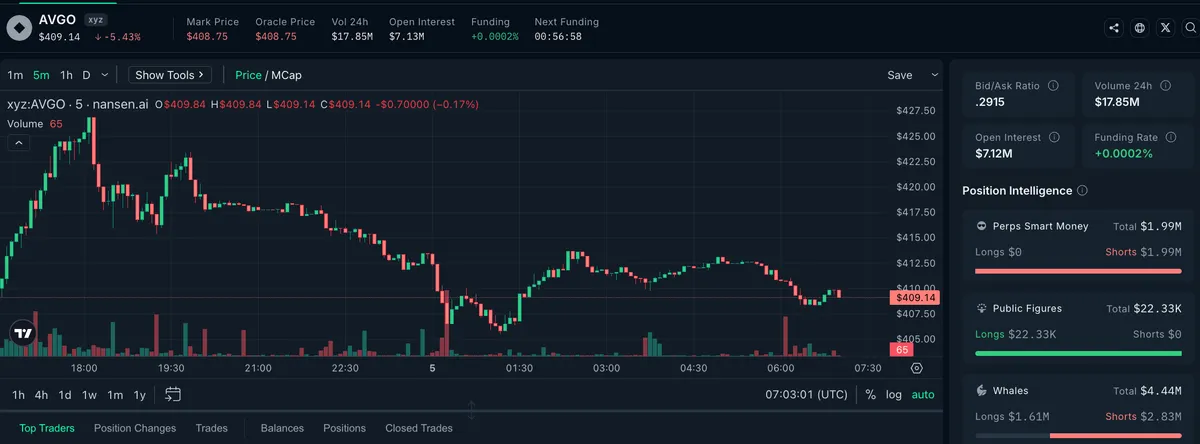Toggle log scale on chart

[894, 394]
